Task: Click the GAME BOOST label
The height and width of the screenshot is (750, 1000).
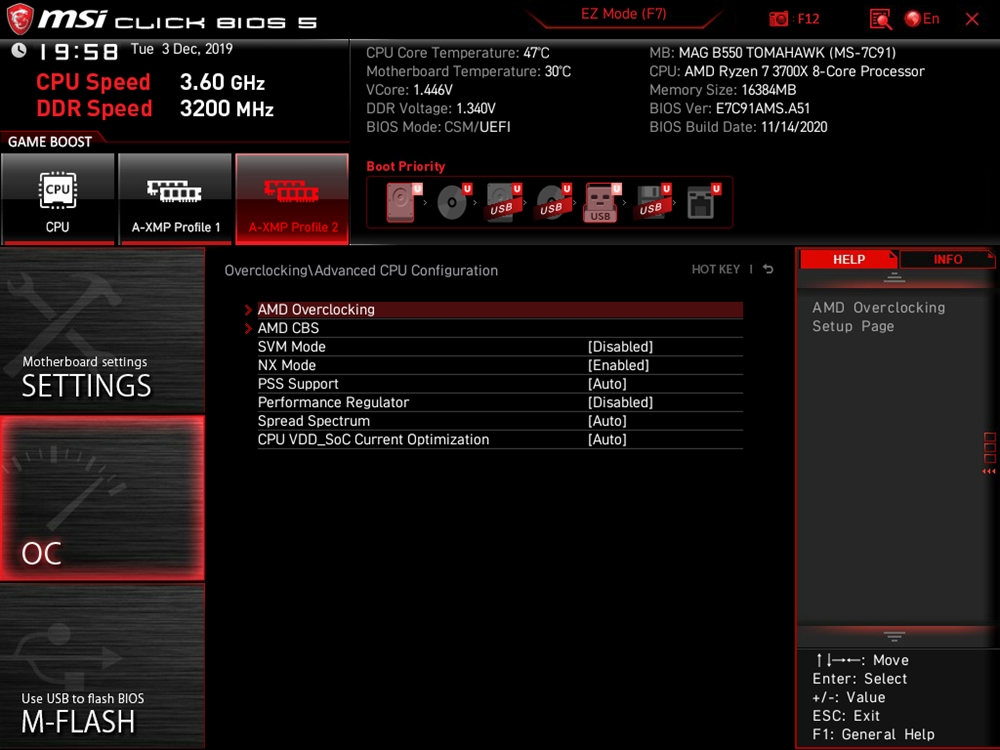Action: point(50,142)
